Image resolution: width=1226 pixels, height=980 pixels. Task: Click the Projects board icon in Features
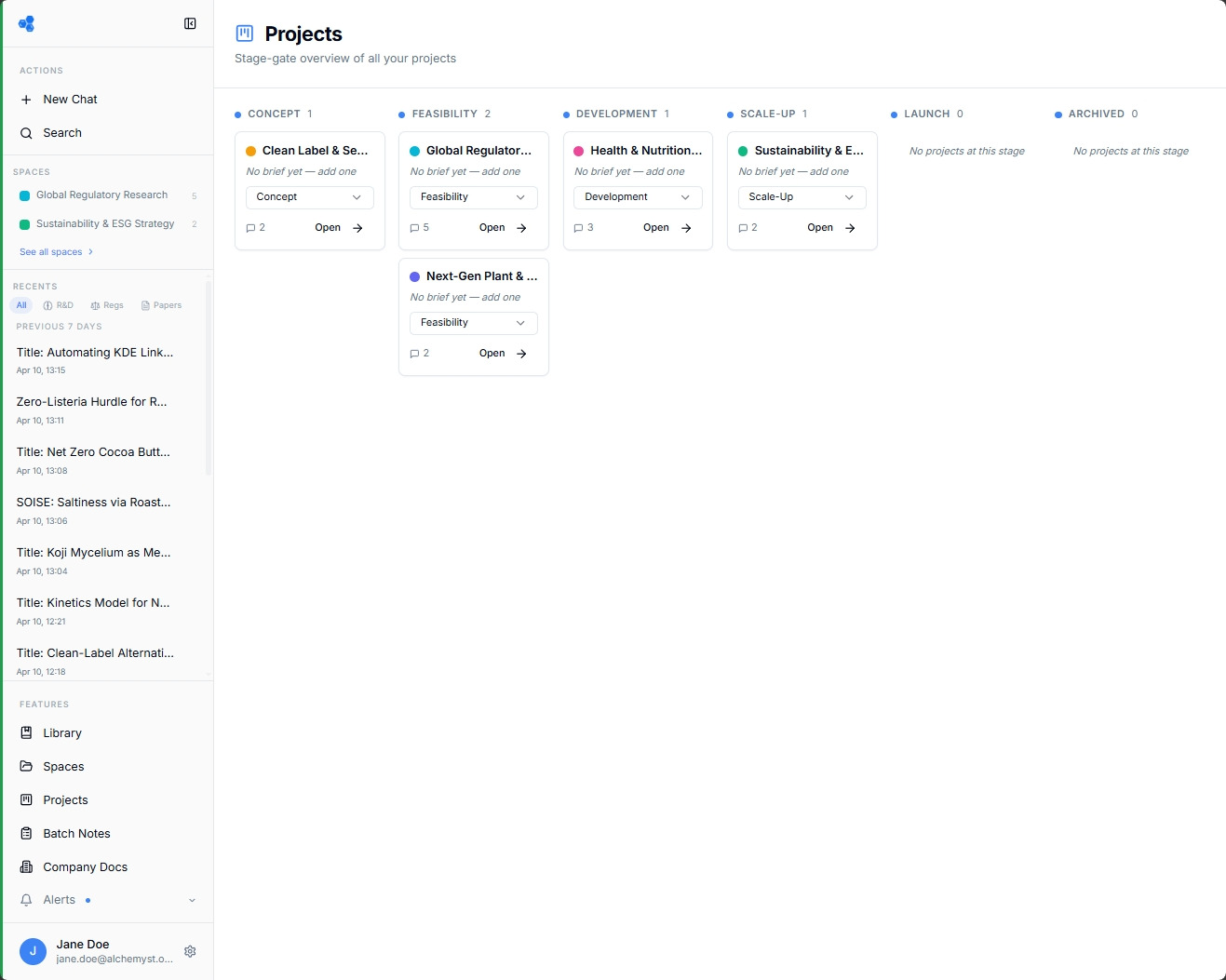(x=26, y=799)
